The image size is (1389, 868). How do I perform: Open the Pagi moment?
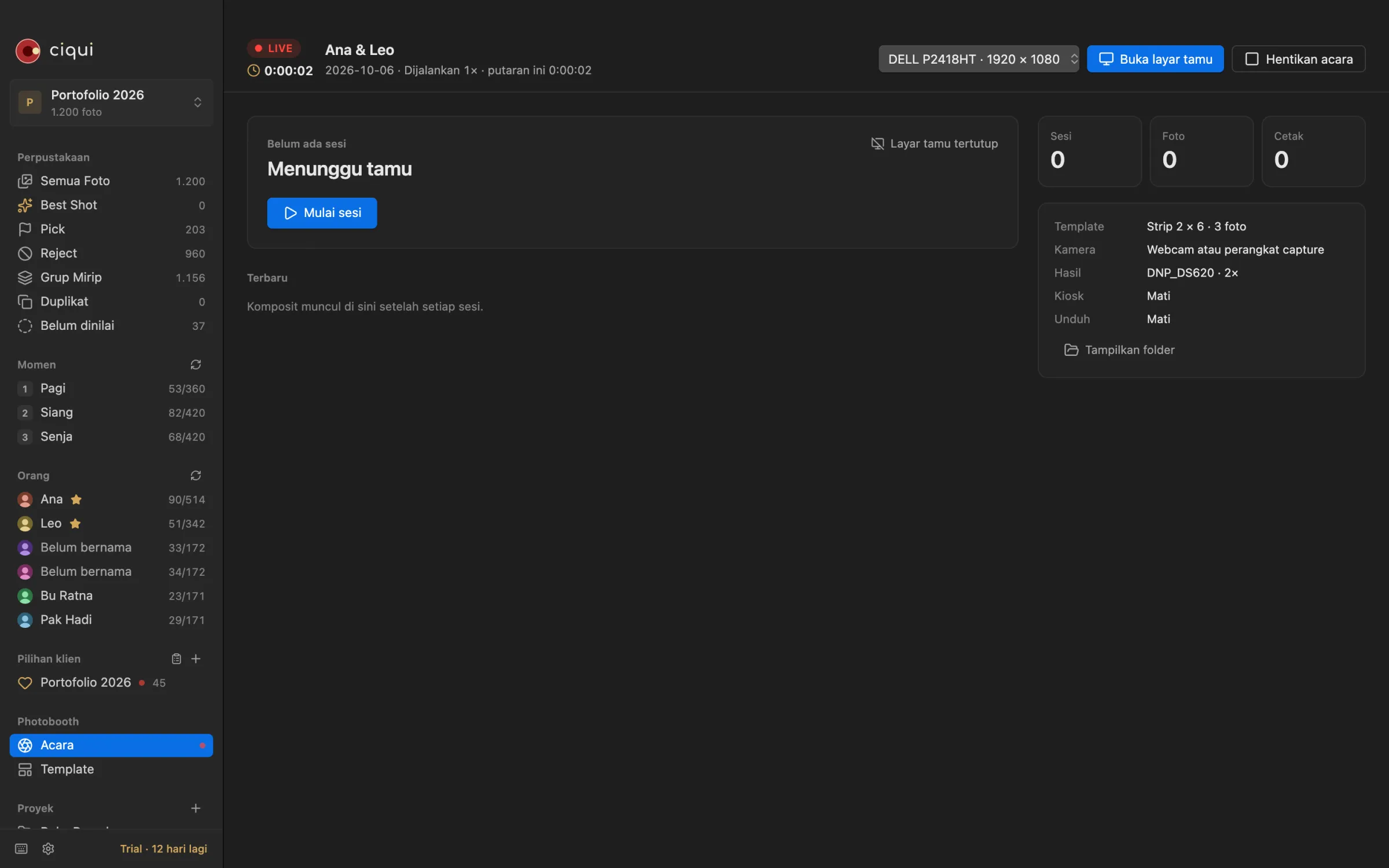coord(112,389)
